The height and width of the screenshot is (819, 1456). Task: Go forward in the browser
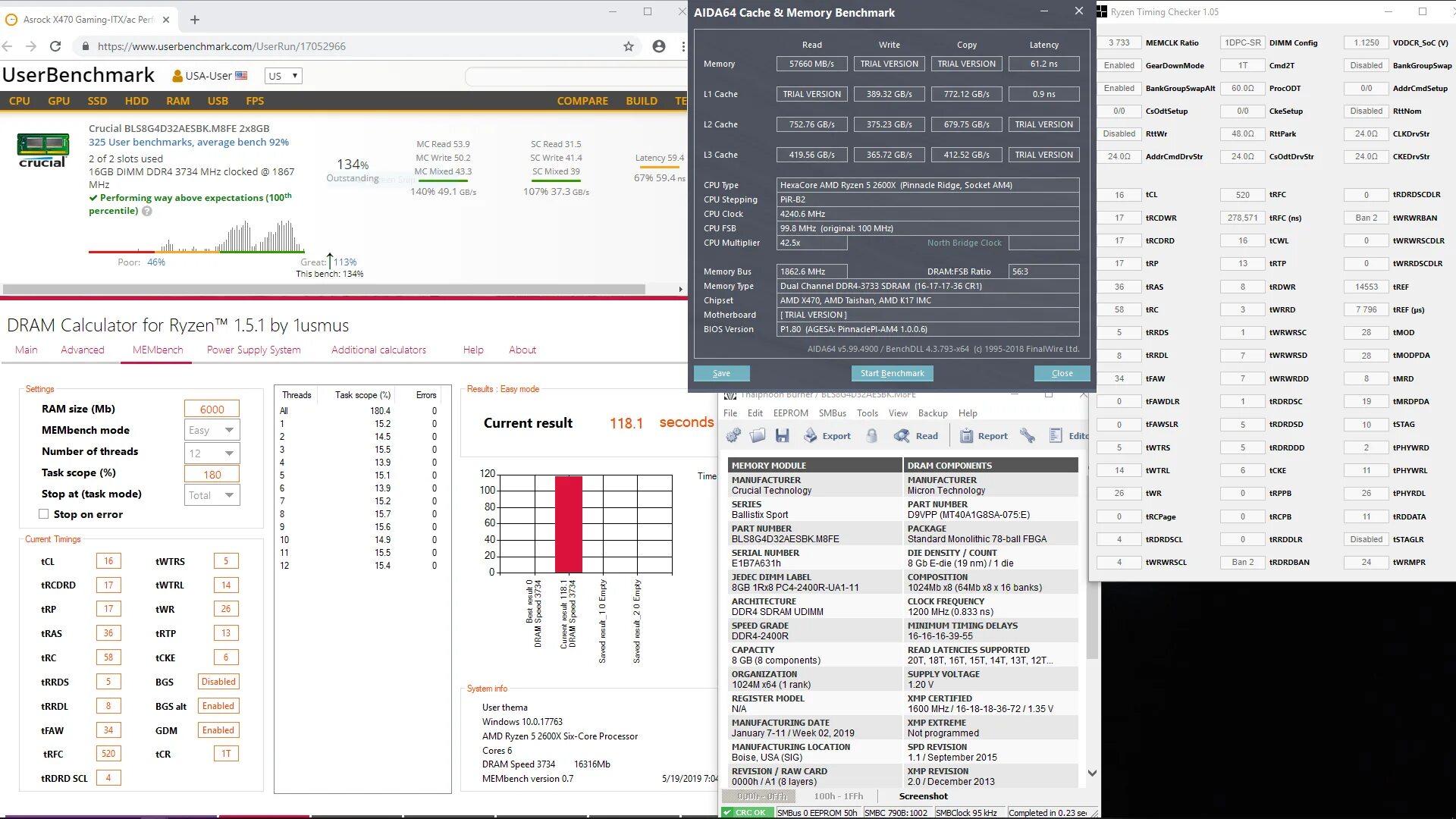click(x=31, y=46)
